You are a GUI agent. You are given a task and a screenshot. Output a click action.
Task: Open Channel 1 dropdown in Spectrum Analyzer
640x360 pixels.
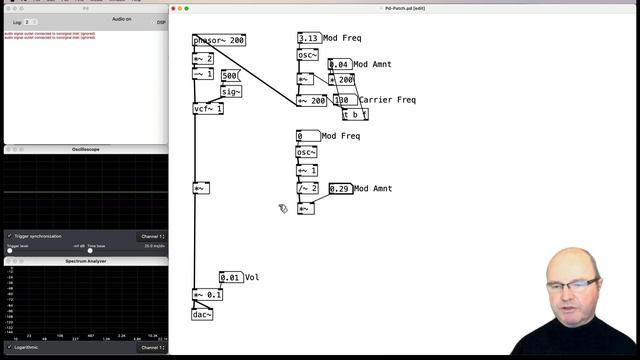click(x=152, y=348)
